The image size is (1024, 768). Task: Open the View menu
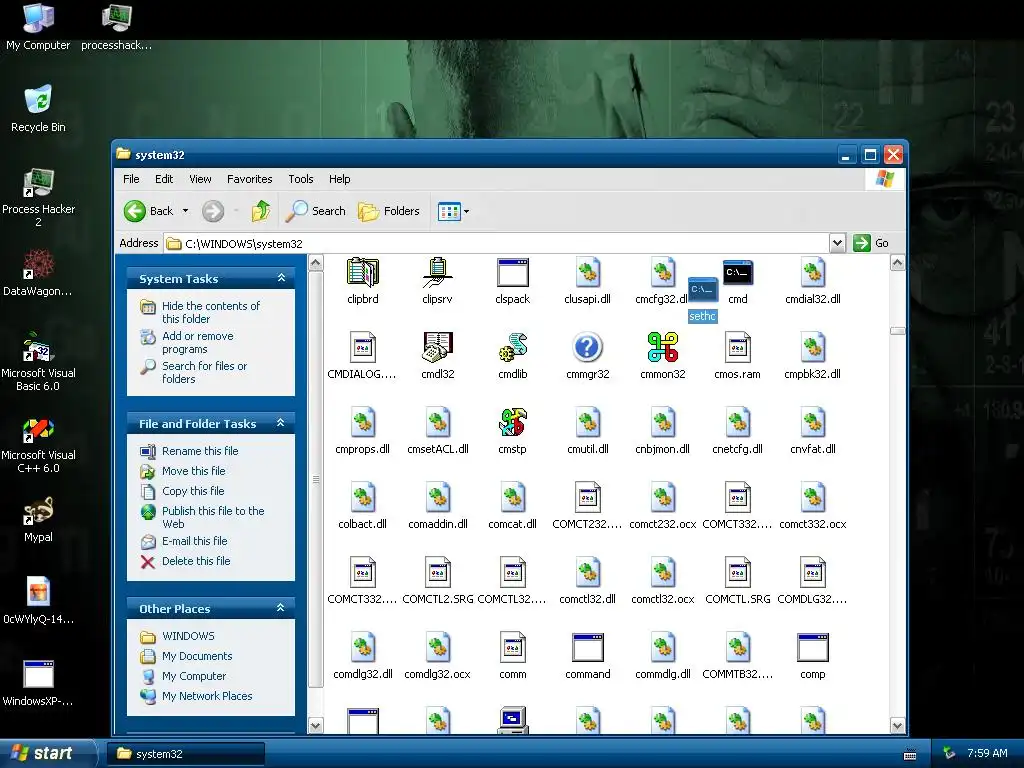tap(200, 179)
